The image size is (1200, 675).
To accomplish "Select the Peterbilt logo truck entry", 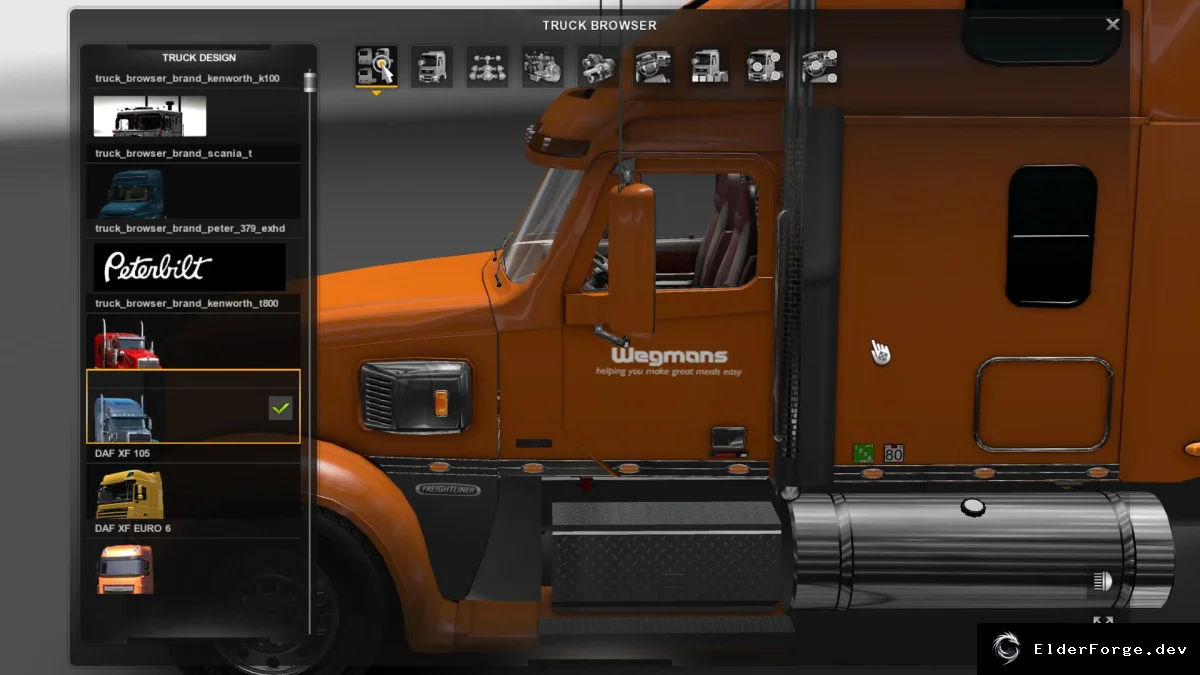I will (x=189, y=267).
